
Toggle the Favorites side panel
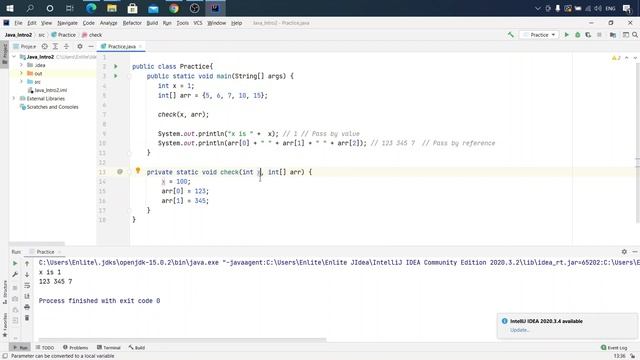coord(5,325)
